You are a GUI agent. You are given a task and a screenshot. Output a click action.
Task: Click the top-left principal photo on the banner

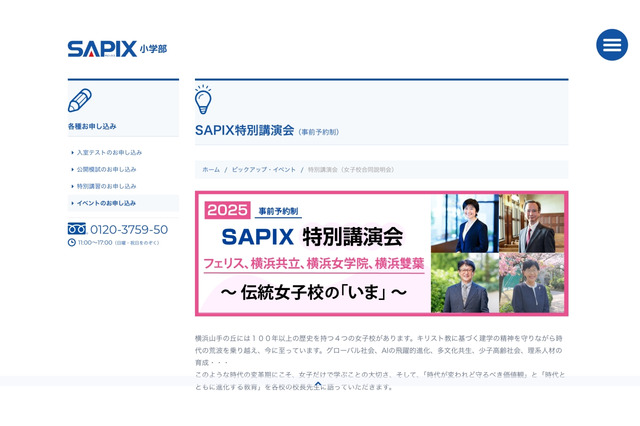[465, 223]
